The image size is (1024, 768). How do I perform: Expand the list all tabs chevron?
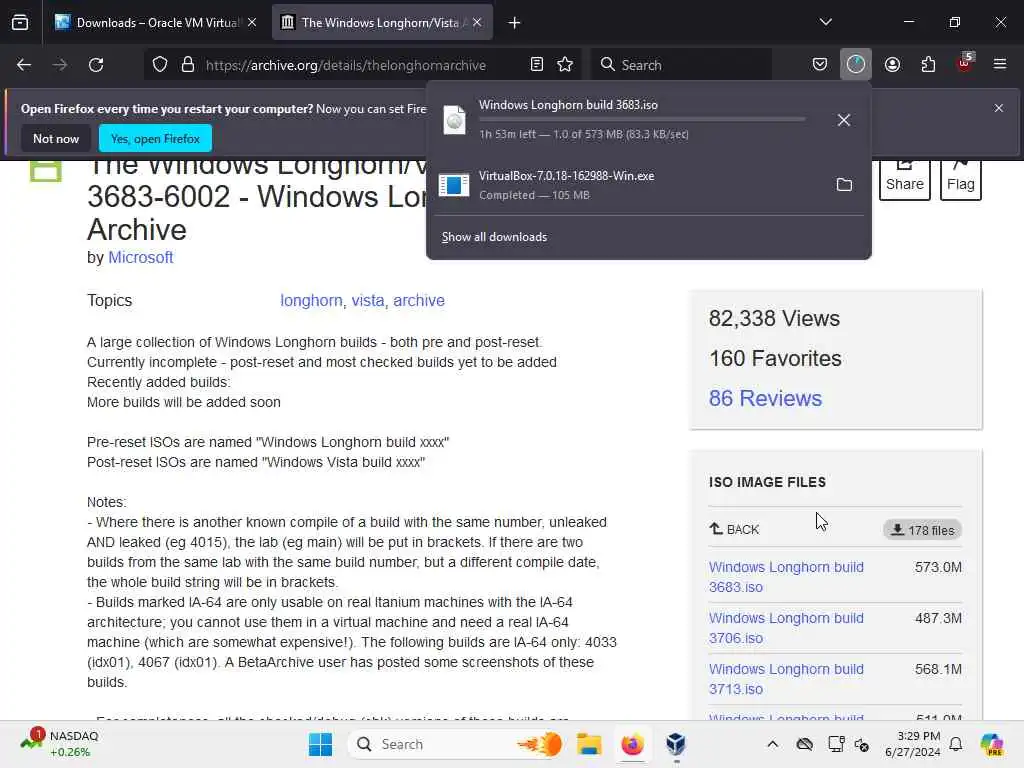coord(825,22)
